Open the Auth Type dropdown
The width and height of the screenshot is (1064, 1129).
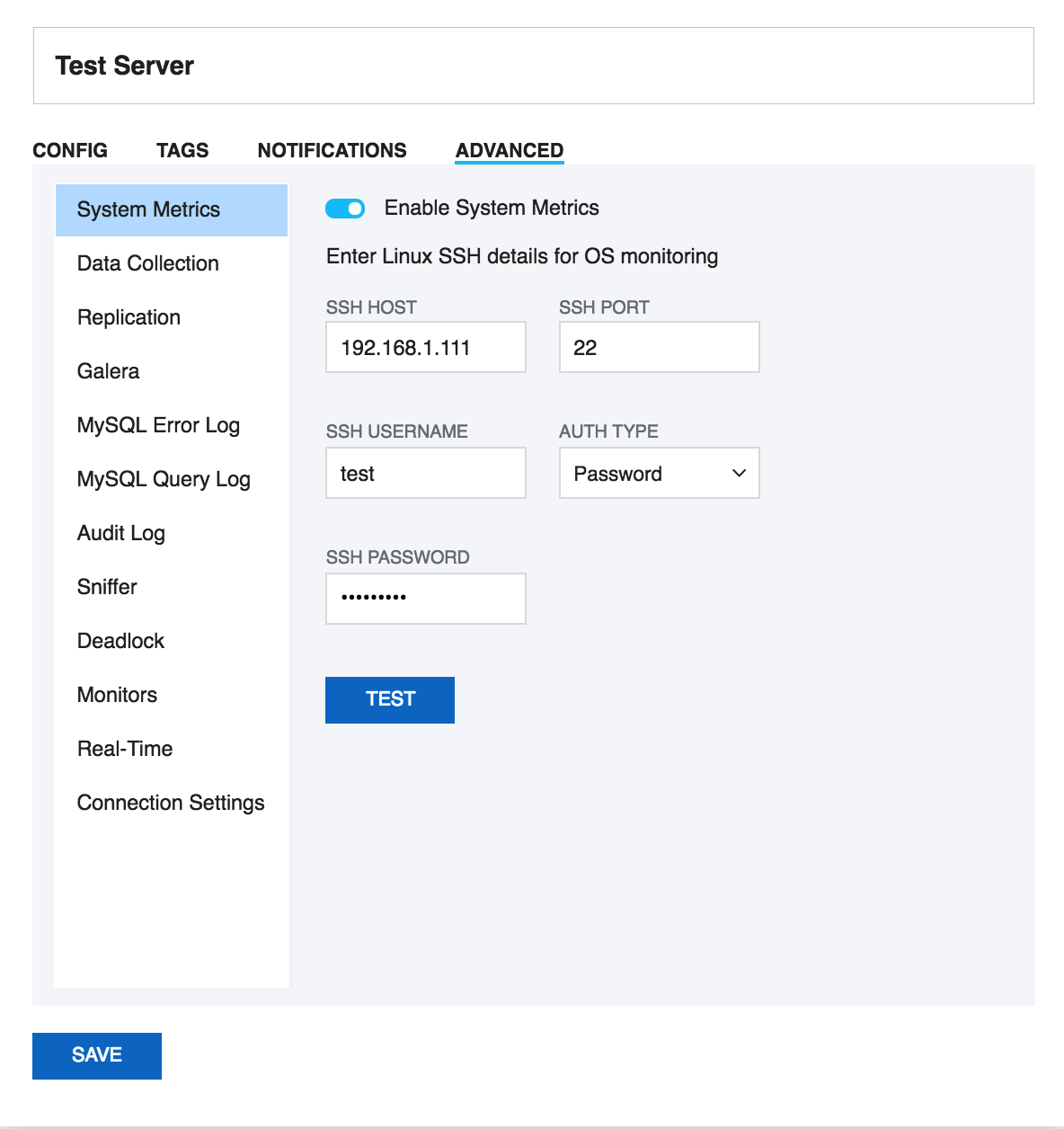click(659, 473)
